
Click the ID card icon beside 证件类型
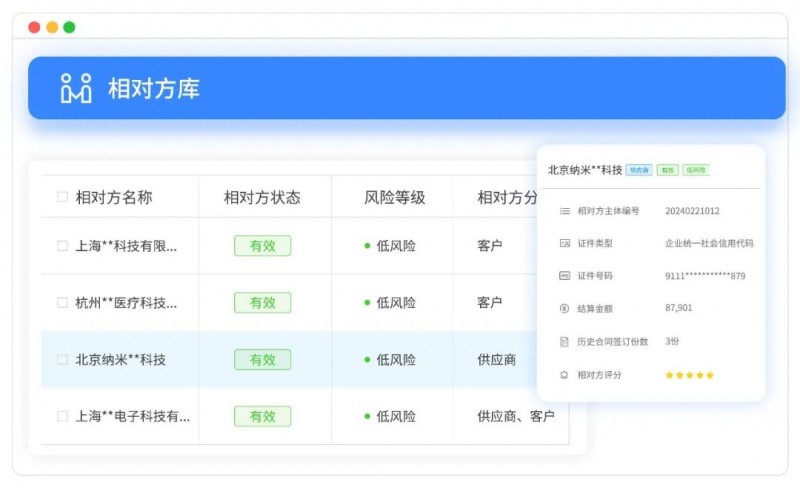tap(565, 243)
